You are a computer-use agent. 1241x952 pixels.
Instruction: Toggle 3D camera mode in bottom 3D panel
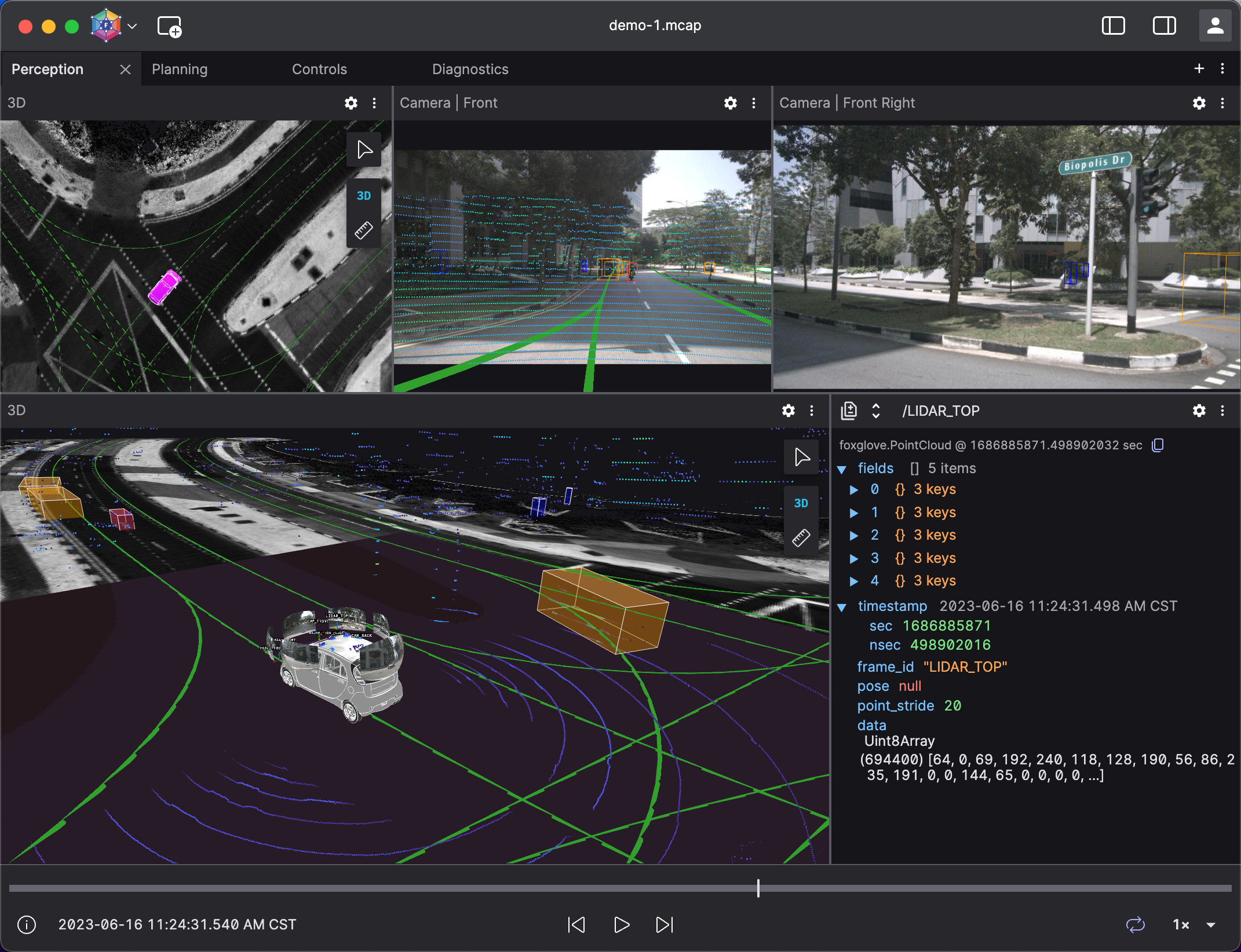[801, 503]
